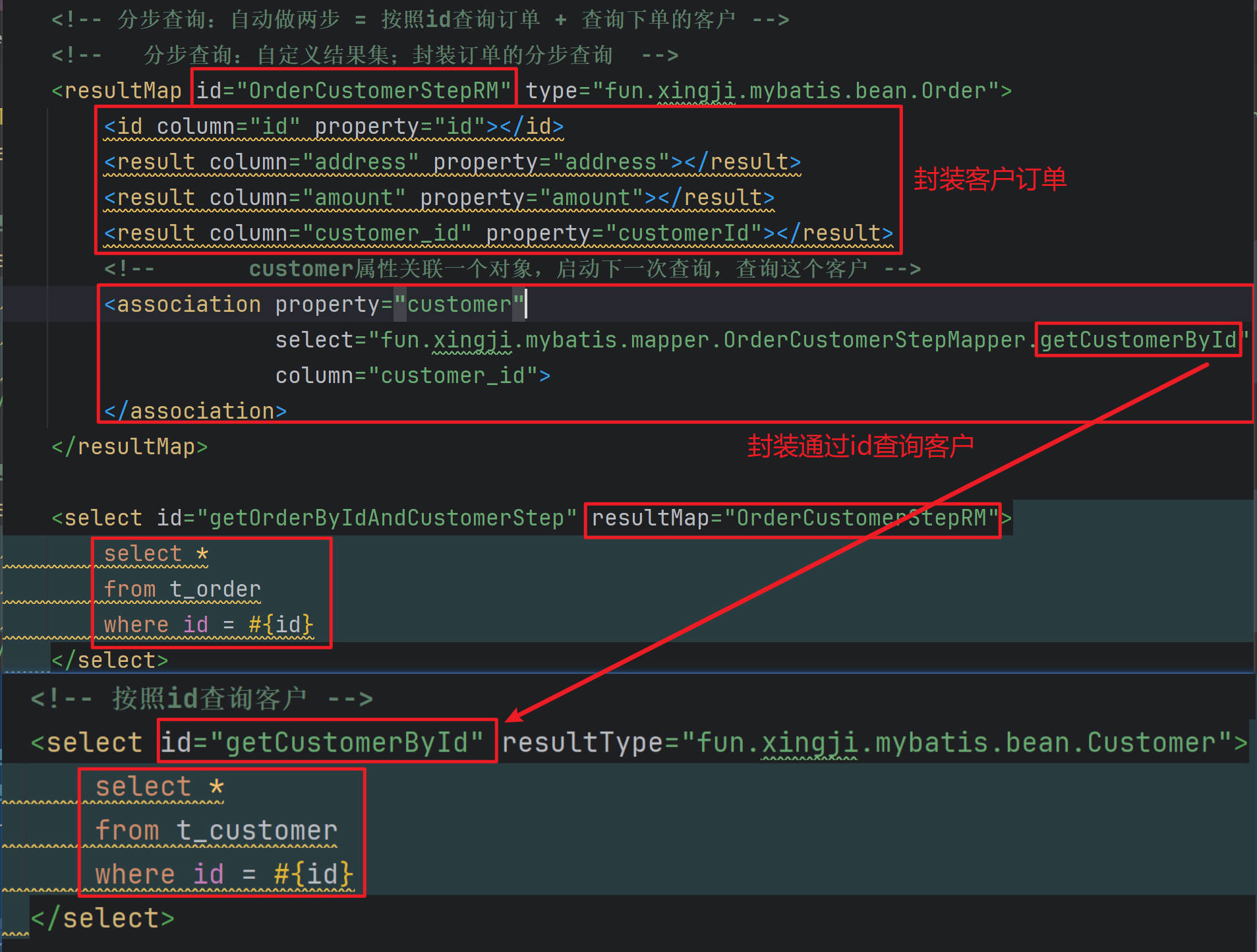The height and width of the screenshot is (952, 1257).
Task: Click the getOrderByIdAndCustomerStep select id
Action: 386,518
